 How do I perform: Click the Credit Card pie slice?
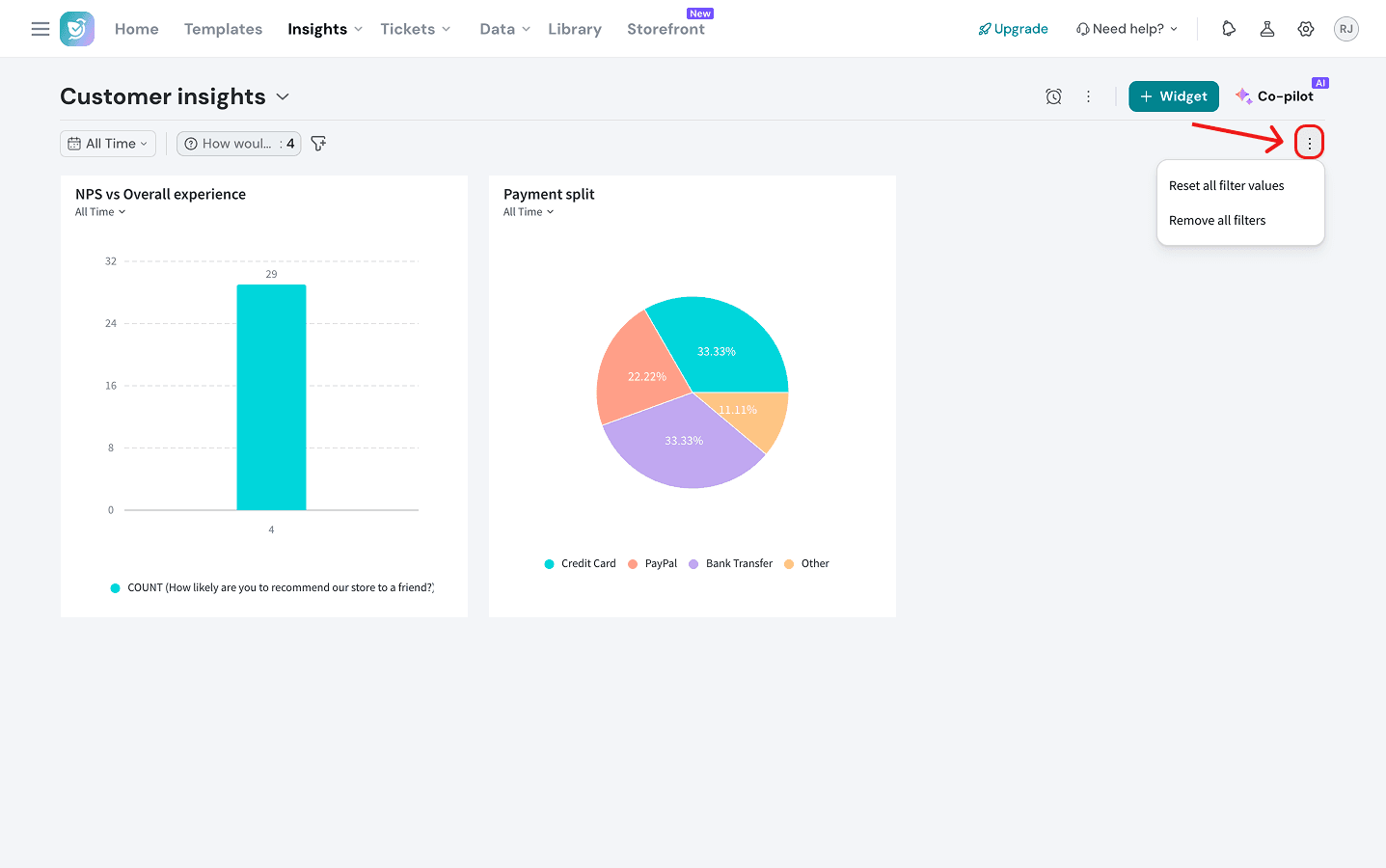coord(723,342)
